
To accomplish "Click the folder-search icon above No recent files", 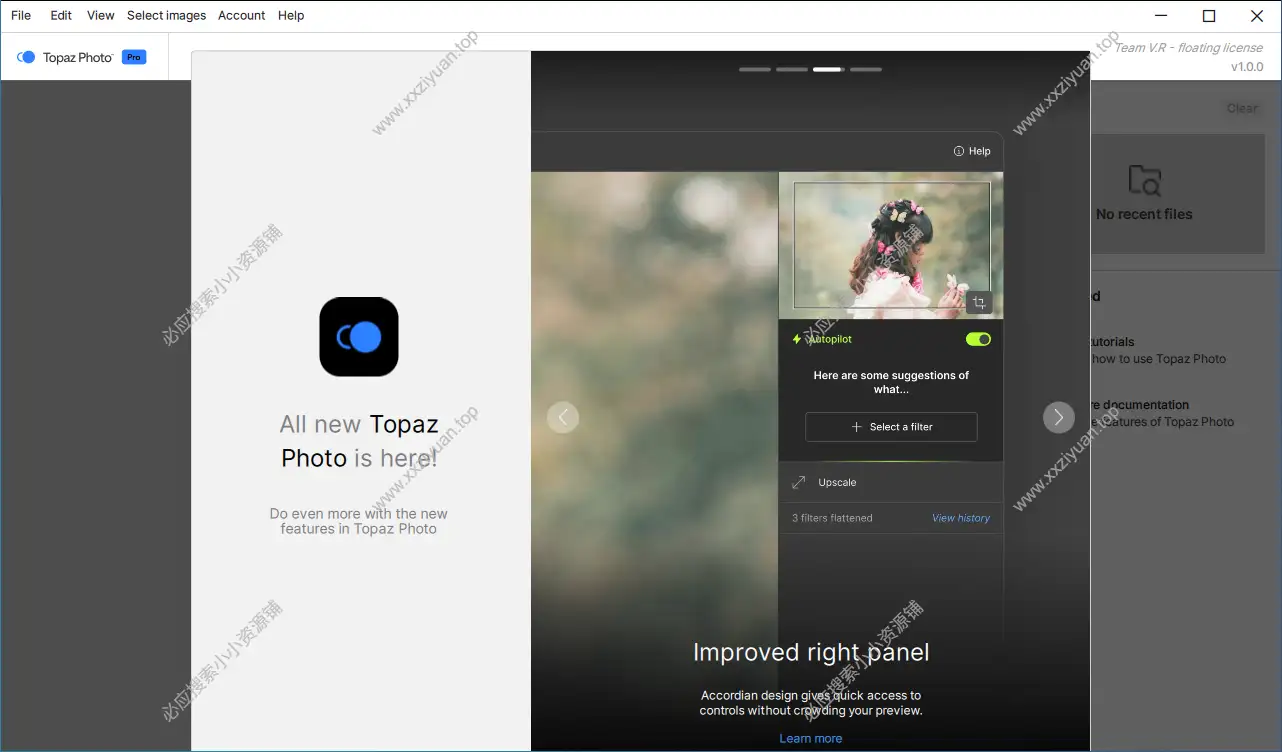I will coord(1143,182).
